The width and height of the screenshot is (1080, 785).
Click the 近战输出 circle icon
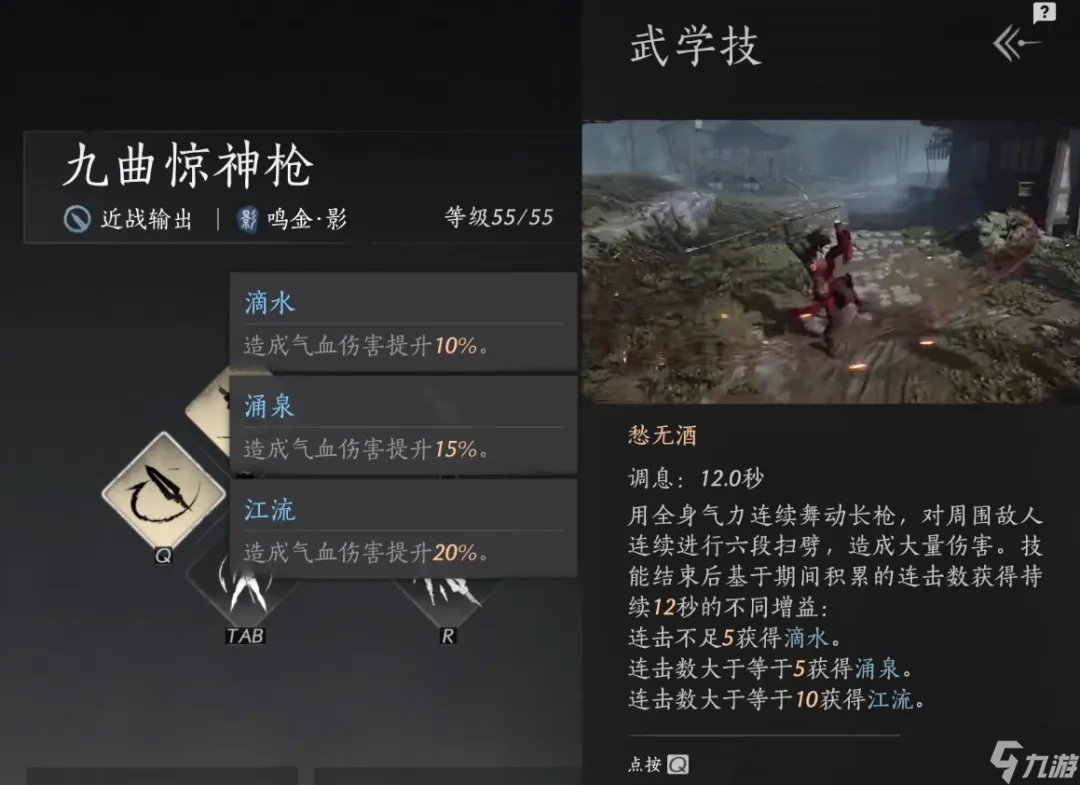point(77,220)
